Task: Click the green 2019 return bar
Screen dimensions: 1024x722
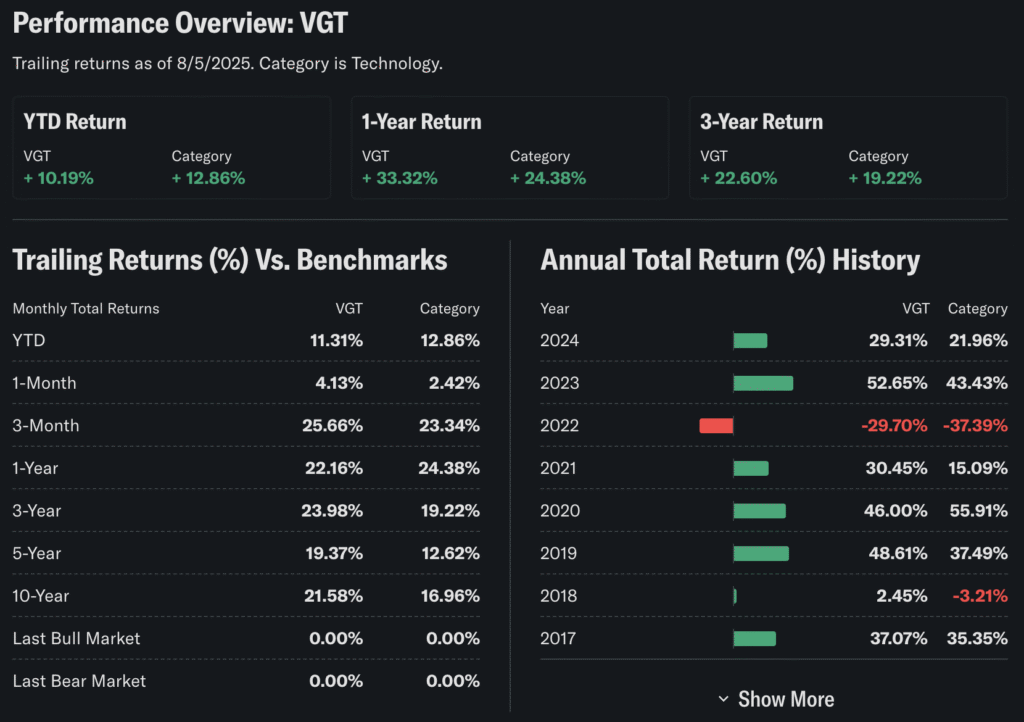Action: pos(761,554)
